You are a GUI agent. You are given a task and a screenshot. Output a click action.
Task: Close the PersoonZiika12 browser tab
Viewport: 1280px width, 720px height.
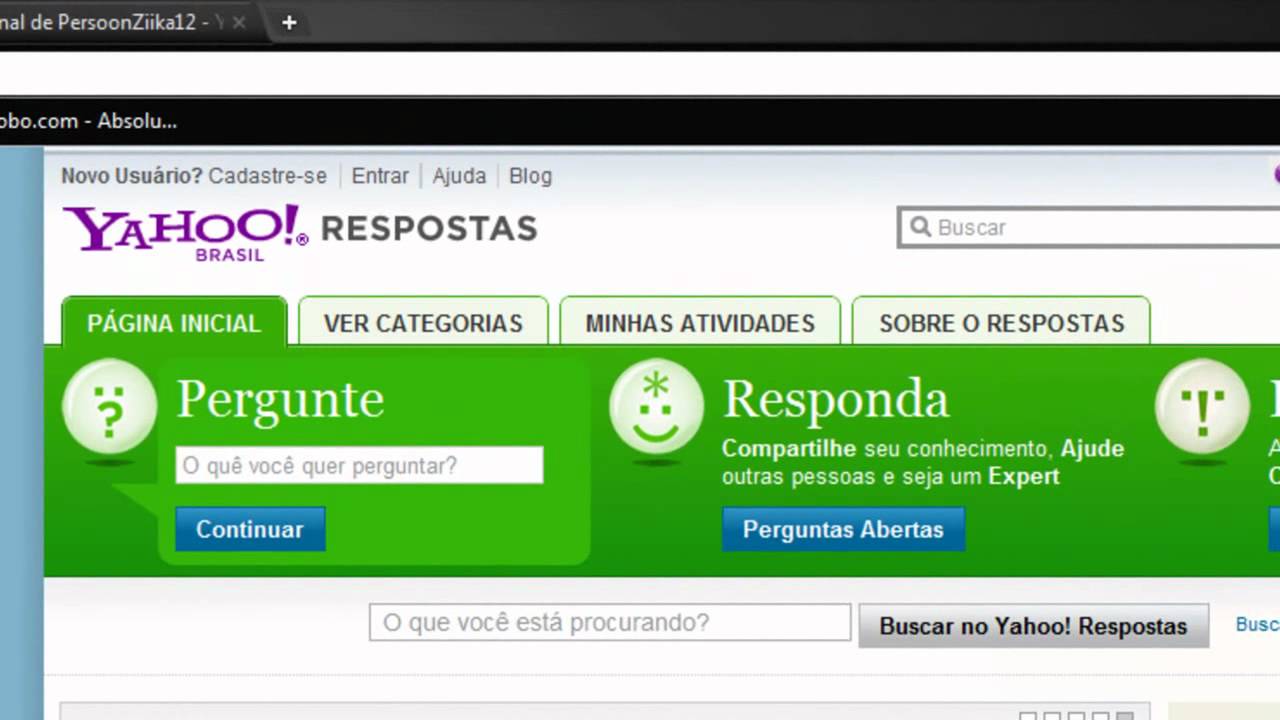pyautogui.click(x=239, y=22)
